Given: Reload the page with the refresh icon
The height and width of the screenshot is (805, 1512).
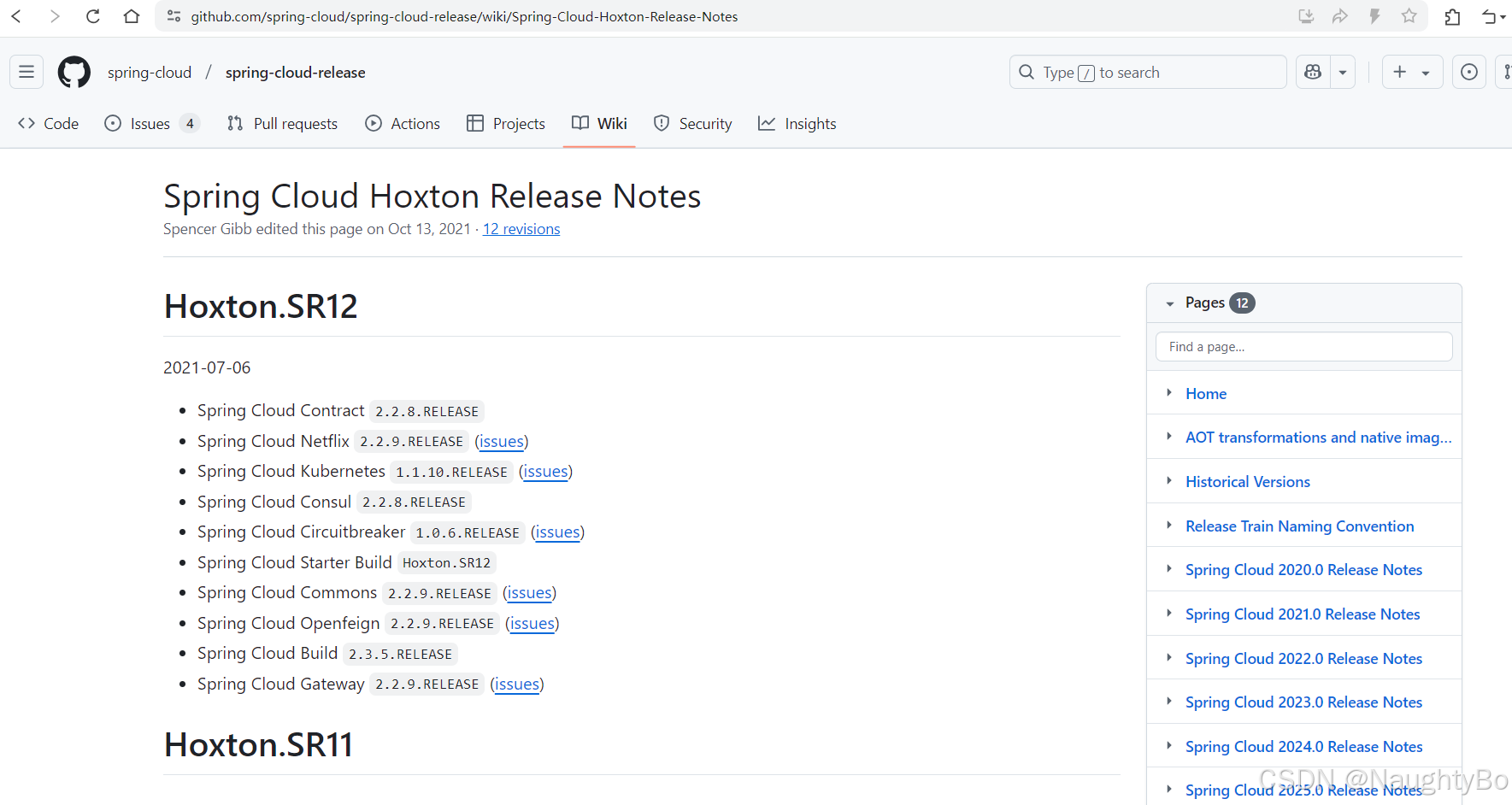Looking at the screenshot, I should pos(93,16).
